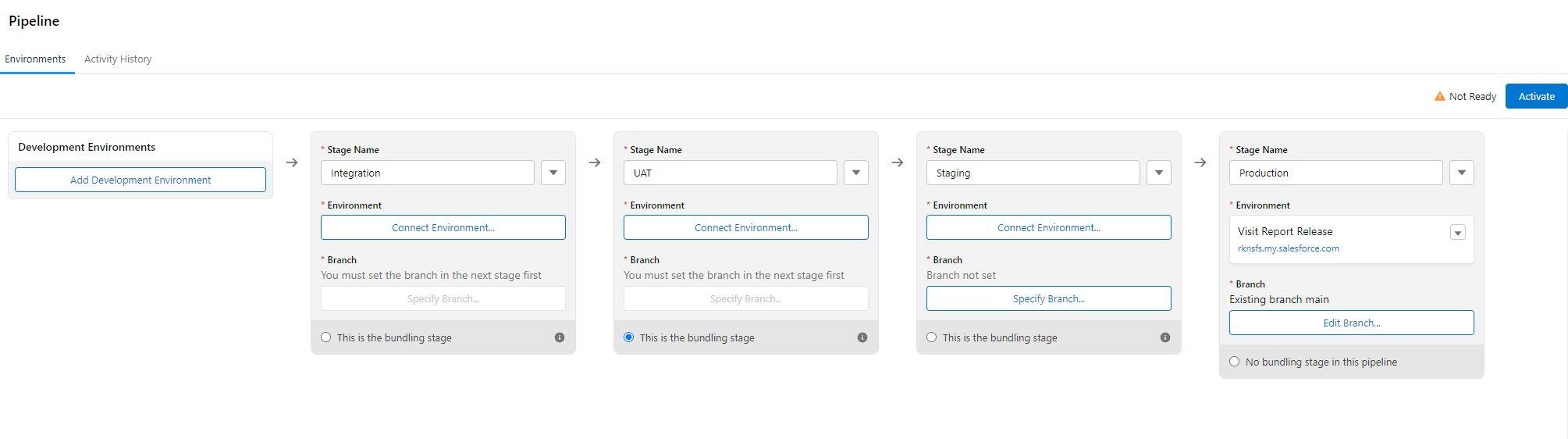Image resolution: width=1568 pixels, height=439 pixels.
Task: Switch to Activity History tab
Action: (118, 59)
